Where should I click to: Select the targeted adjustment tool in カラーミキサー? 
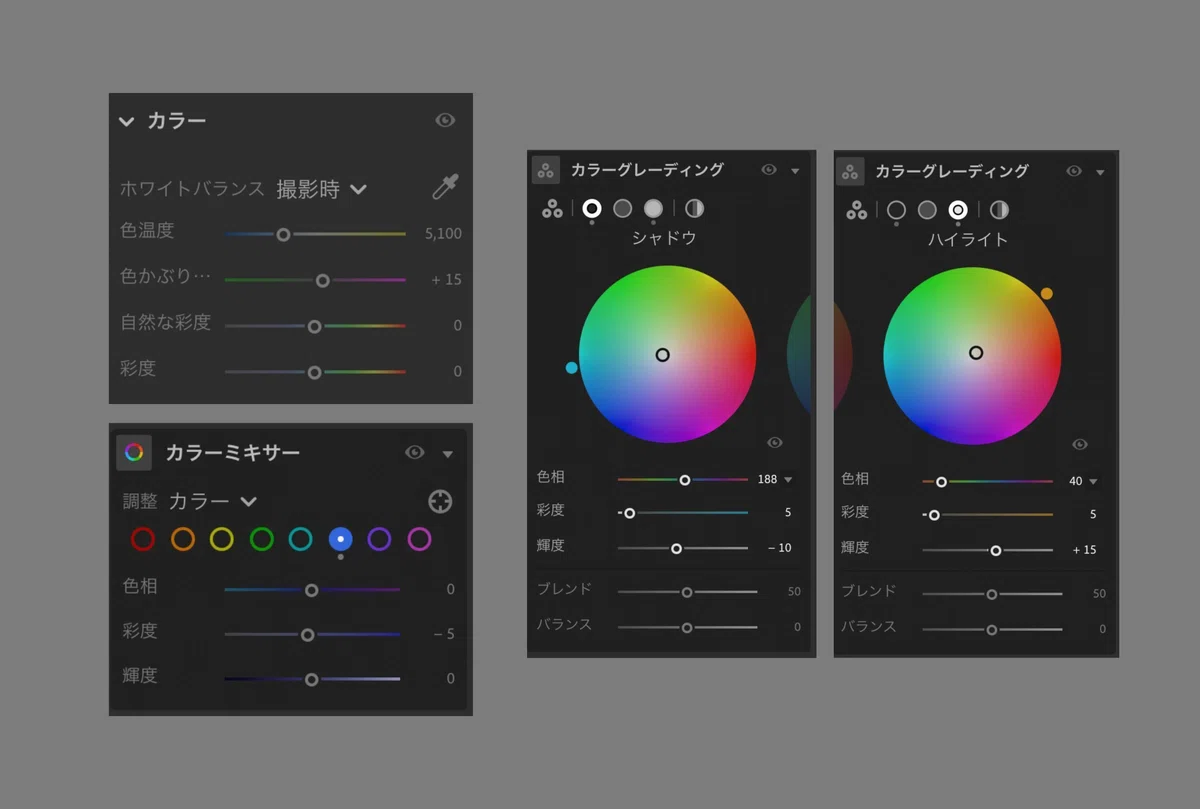(440, 501)
